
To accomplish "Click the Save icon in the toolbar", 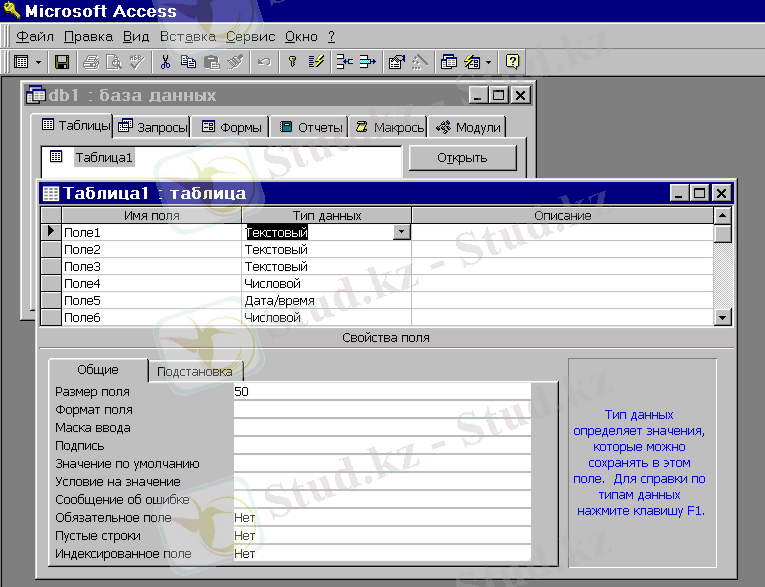I will tap(61, 62).
